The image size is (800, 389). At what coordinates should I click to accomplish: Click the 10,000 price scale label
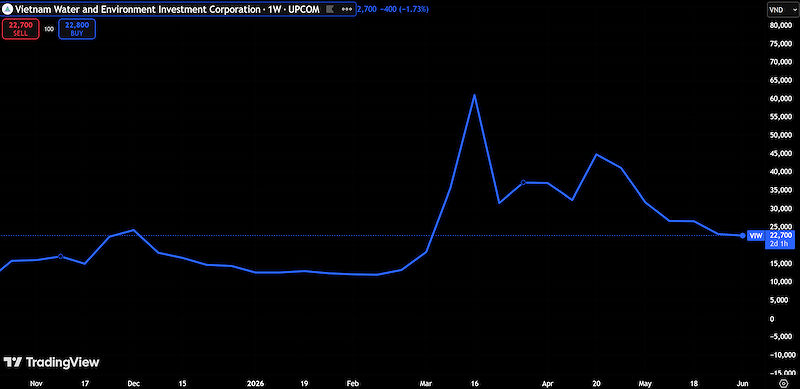(781, 281)
